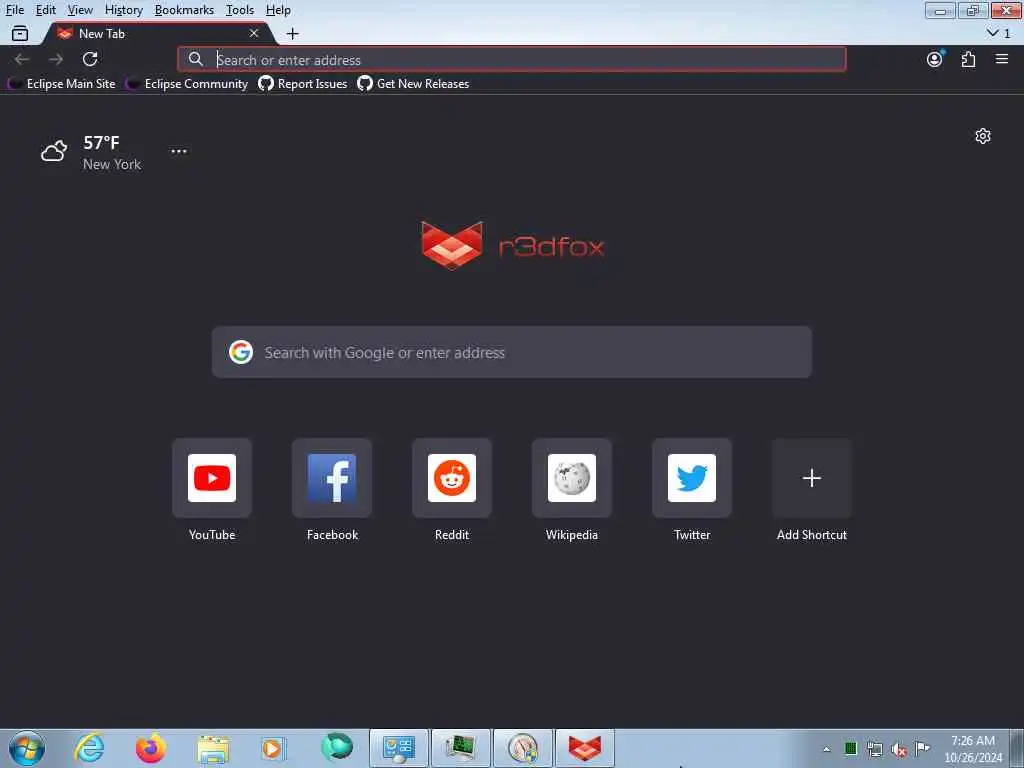
Task: Switch to Control Panel window in taskbar
Action: coord(399,748)
